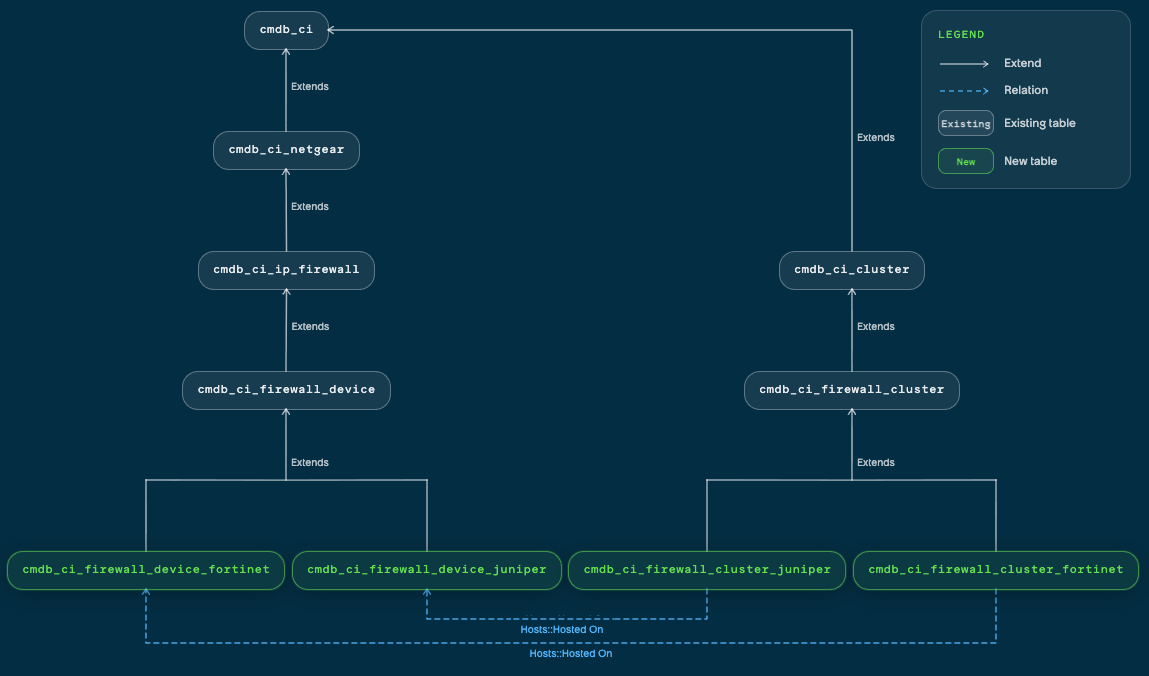Select the cmdb_ci_firewall_device_juniper new table

(x=426, y=571)
